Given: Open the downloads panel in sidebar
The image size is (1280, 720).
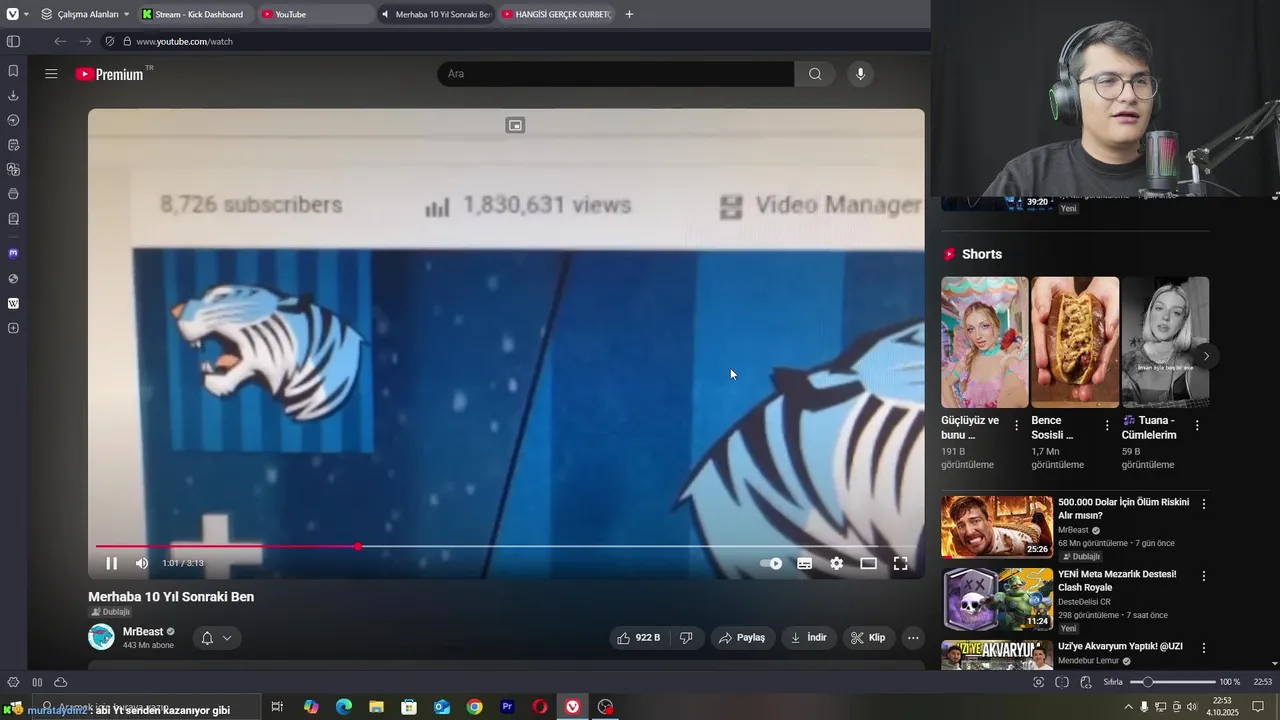Looking at the screenshot, I should click(x=13, y=96).
